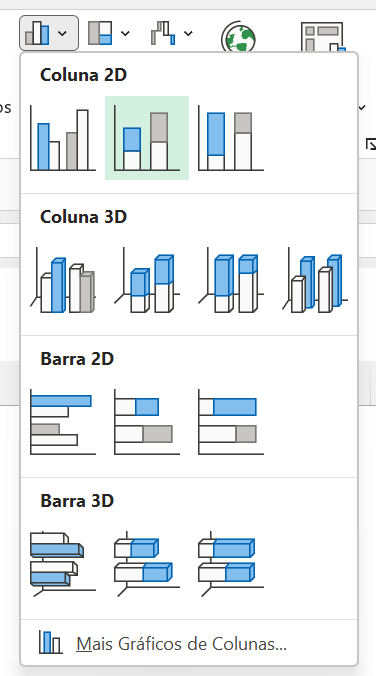The width and height of the screenshot is (376, 676).
Task: Click the globe maps chart icon
Action: [x=238, y=38]
